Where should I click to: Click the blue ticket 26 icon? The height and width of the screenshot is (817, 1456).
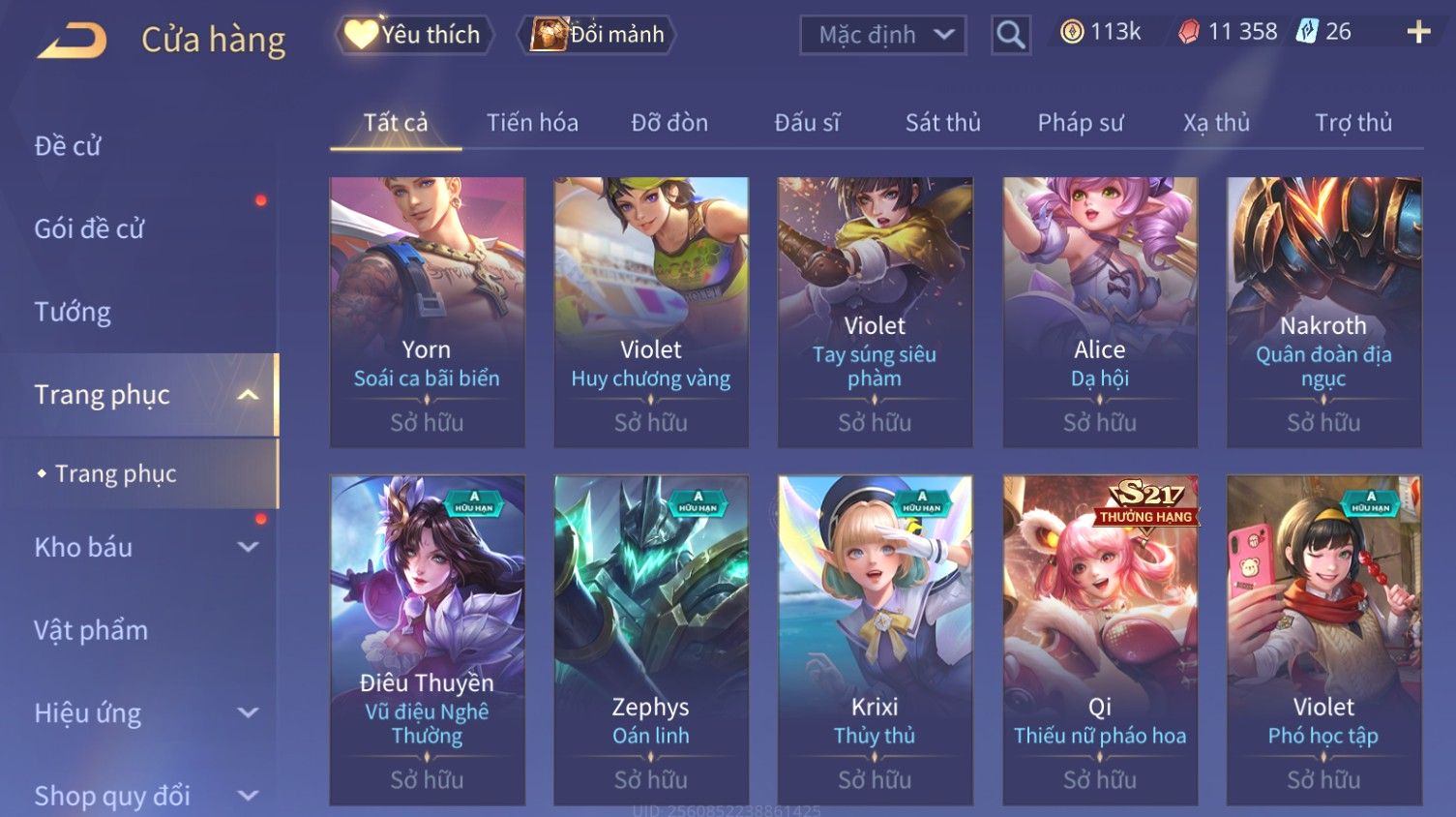click(1307, 31)
